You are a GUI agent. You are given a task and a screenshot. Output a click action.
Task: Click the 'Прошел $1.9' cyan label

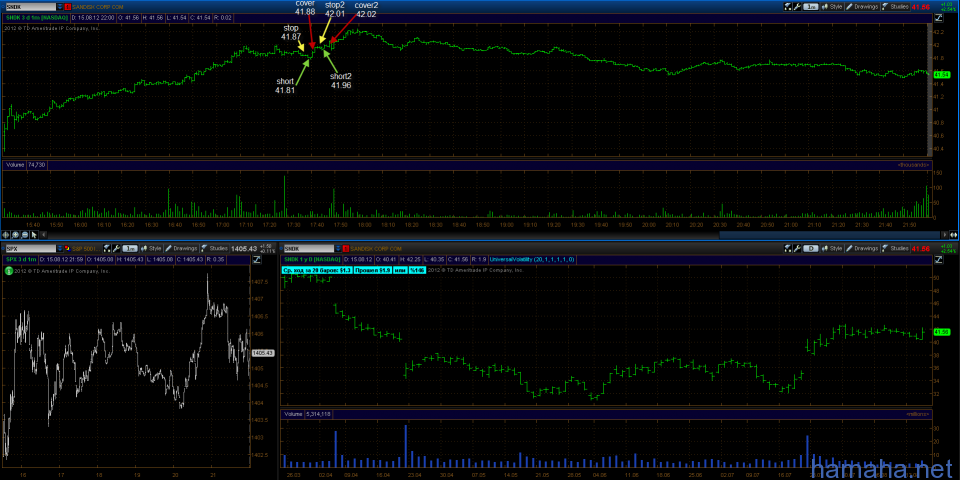point(372,269)
